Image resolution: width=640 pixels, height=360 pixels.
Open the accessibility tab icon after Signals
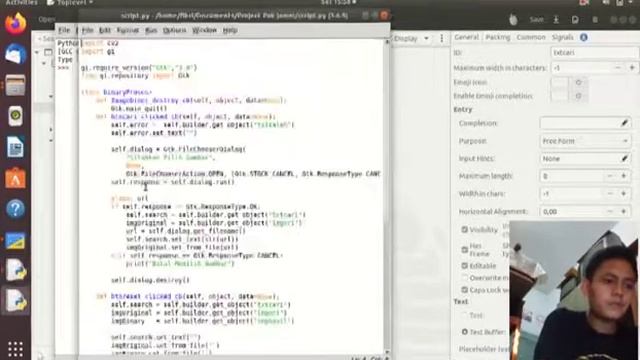pyautogui.click(x=584, y=37)
